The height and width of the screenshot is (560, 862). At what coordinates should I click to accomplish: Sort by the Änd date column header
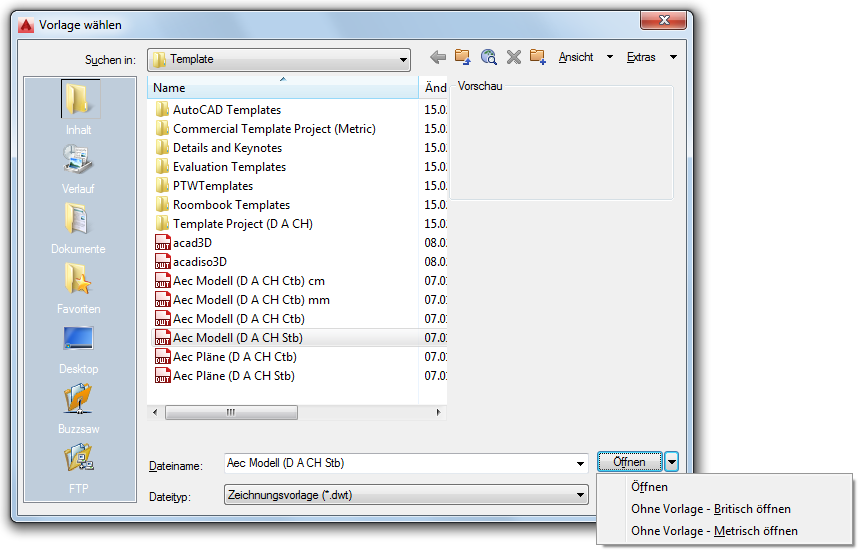point(434,88)
